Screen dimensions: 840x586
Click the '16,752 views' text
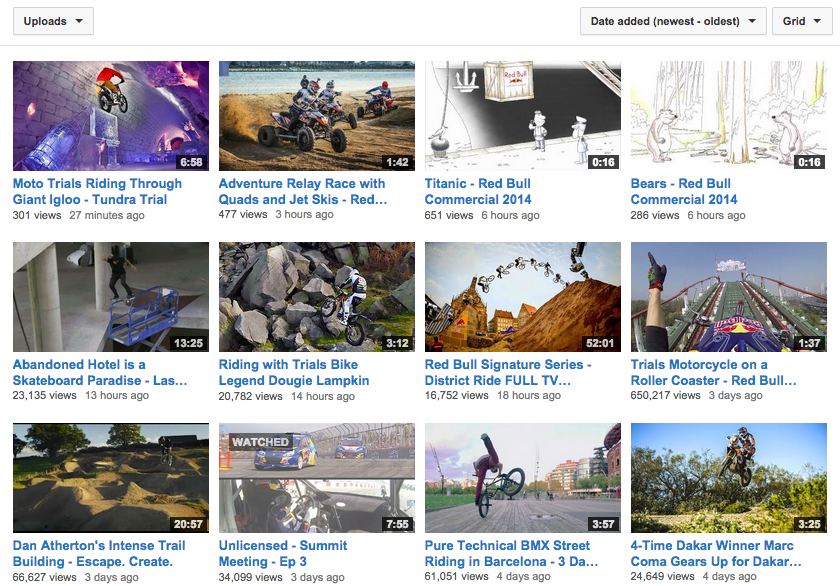coord(456,395)
